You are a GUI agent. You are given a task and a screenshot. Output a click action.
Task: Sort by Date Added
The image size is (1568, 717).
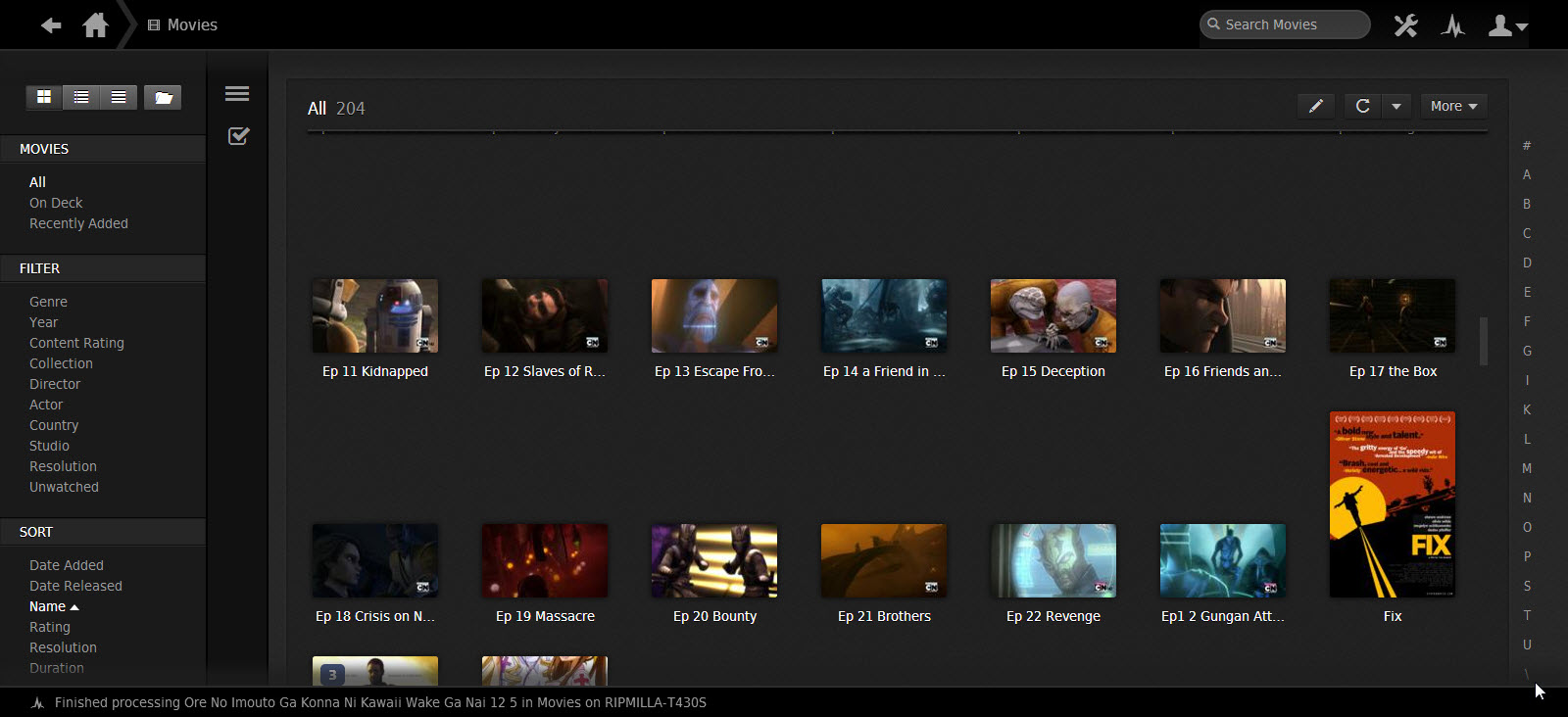pos(66,565)
